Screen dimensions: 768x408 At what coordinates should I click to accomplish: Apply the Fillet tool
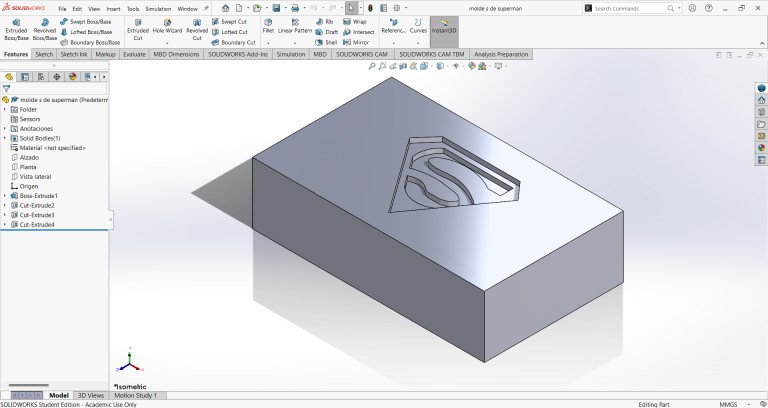(x=268, y=27)
